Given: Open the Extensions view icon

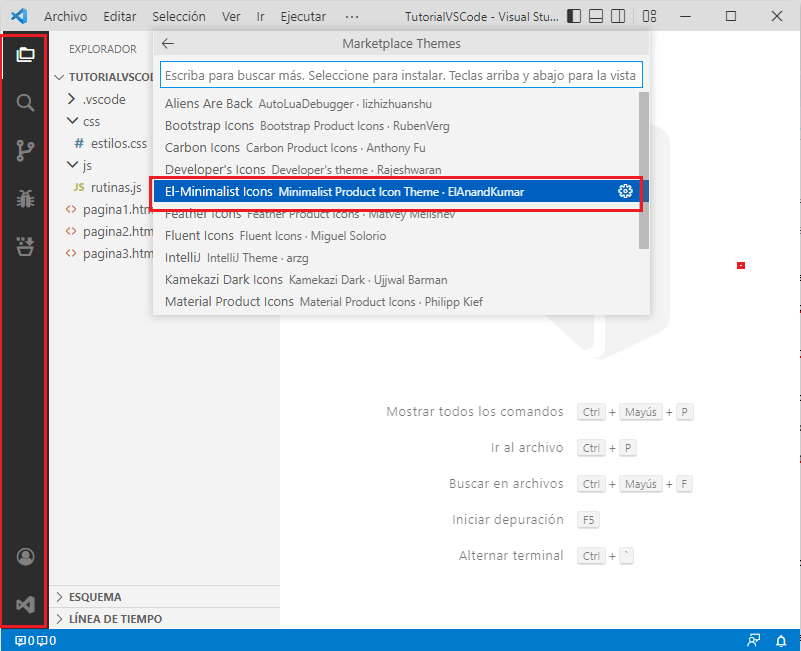Looking at the screenshot, I should (25, 246).
